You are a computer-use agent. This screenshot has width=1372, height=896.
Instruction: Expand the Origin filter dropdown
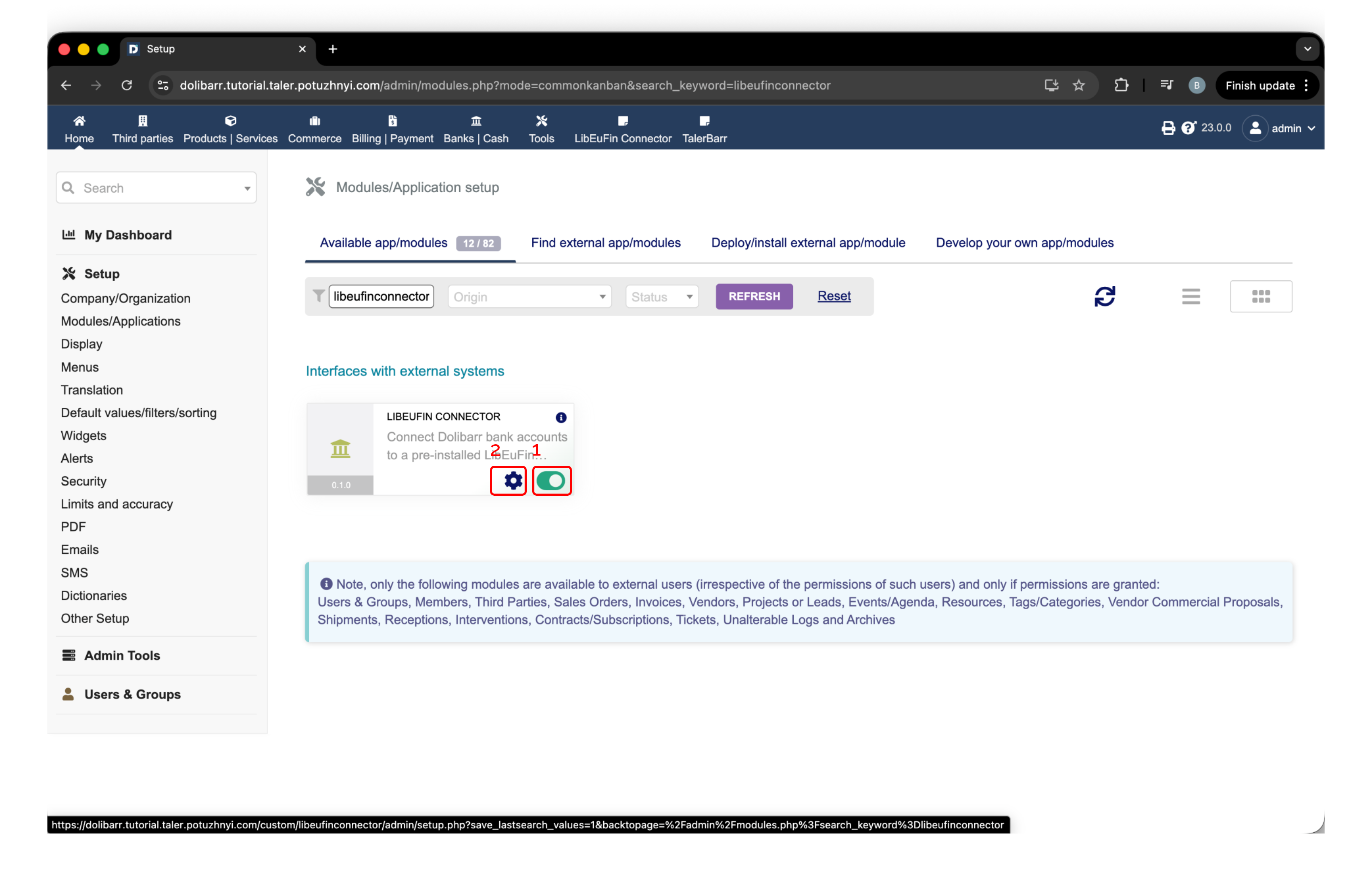(529, 297)
